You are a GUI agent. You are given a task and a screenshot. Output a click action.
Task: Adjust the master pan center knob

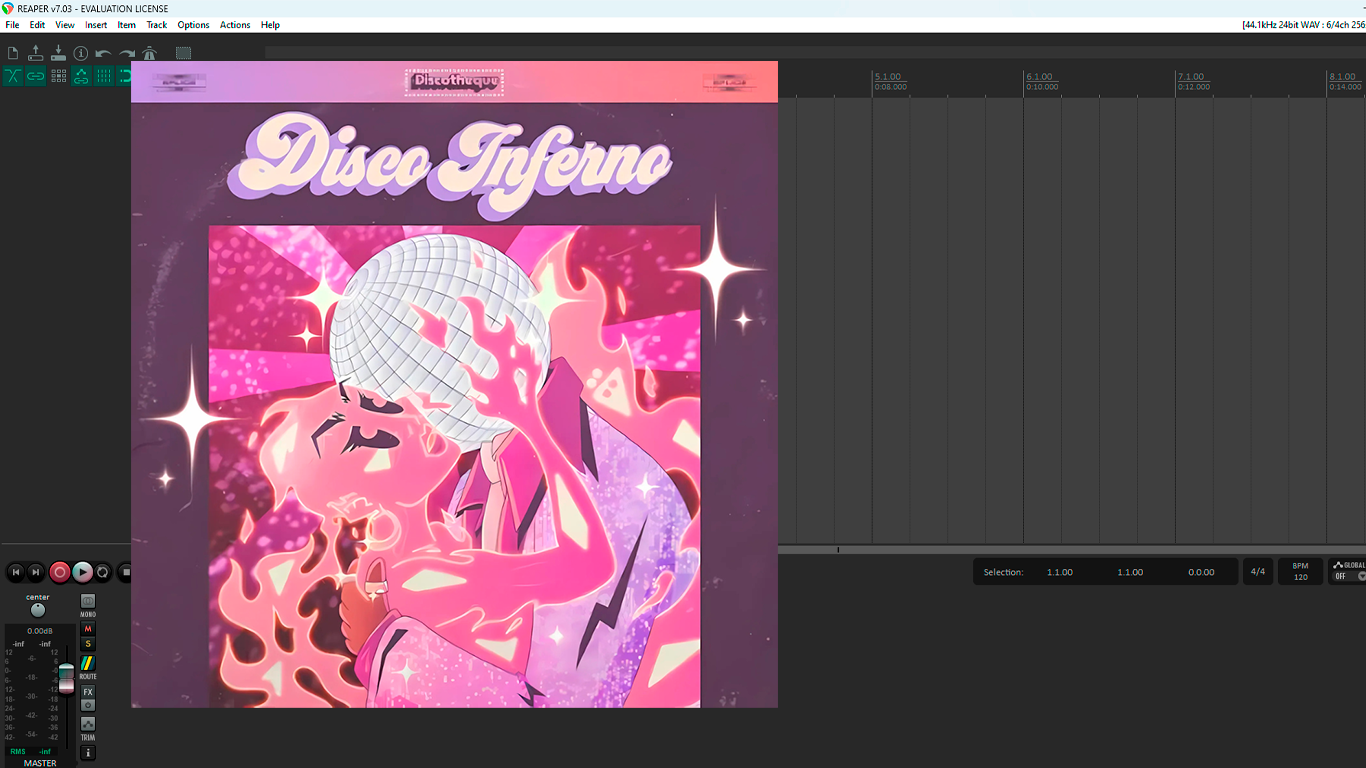(x=38, y=610)
